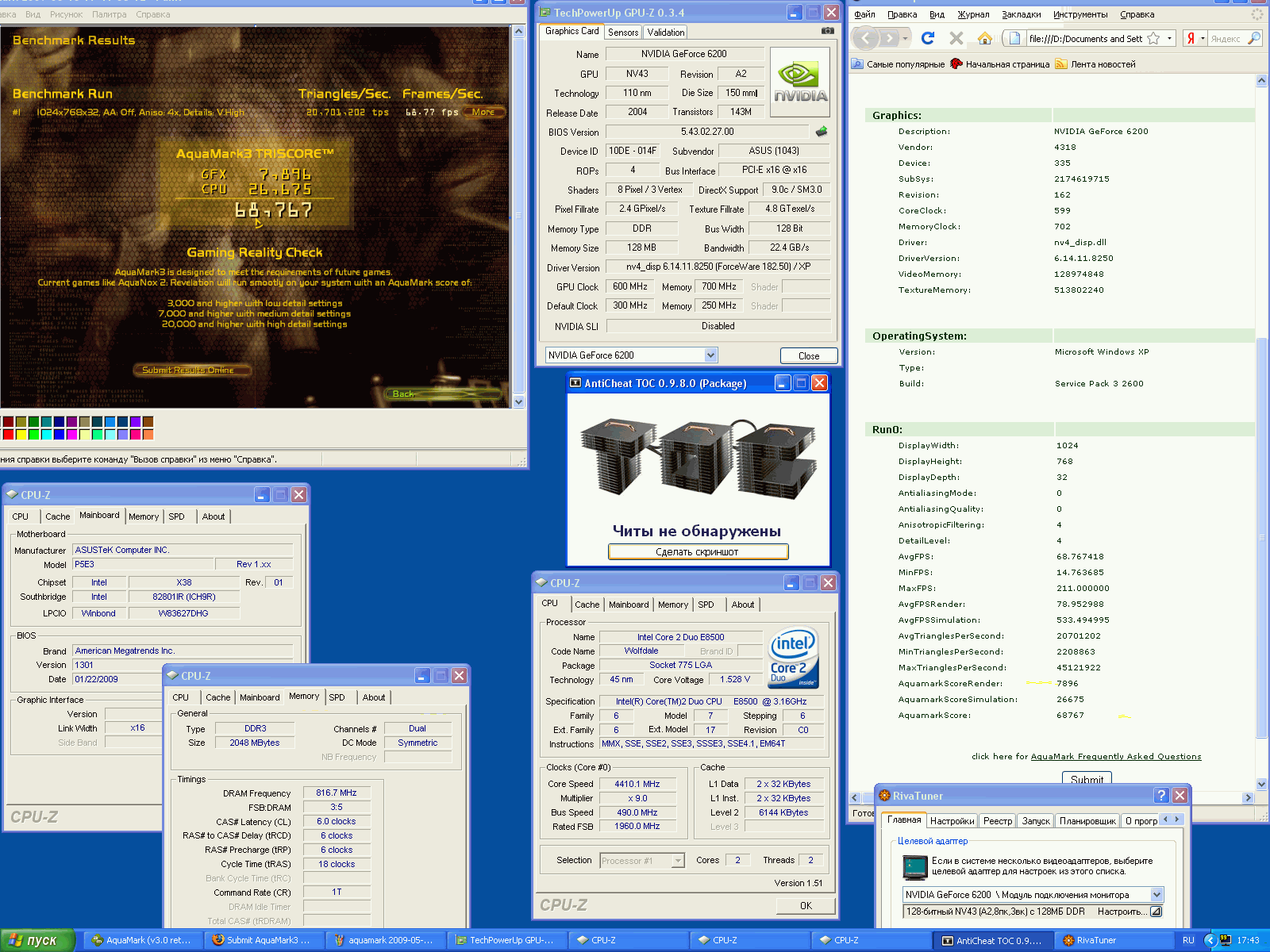Click Submit button on Firefox page
This screenshot has height=952, width=1270.
tap(1087, 779)
